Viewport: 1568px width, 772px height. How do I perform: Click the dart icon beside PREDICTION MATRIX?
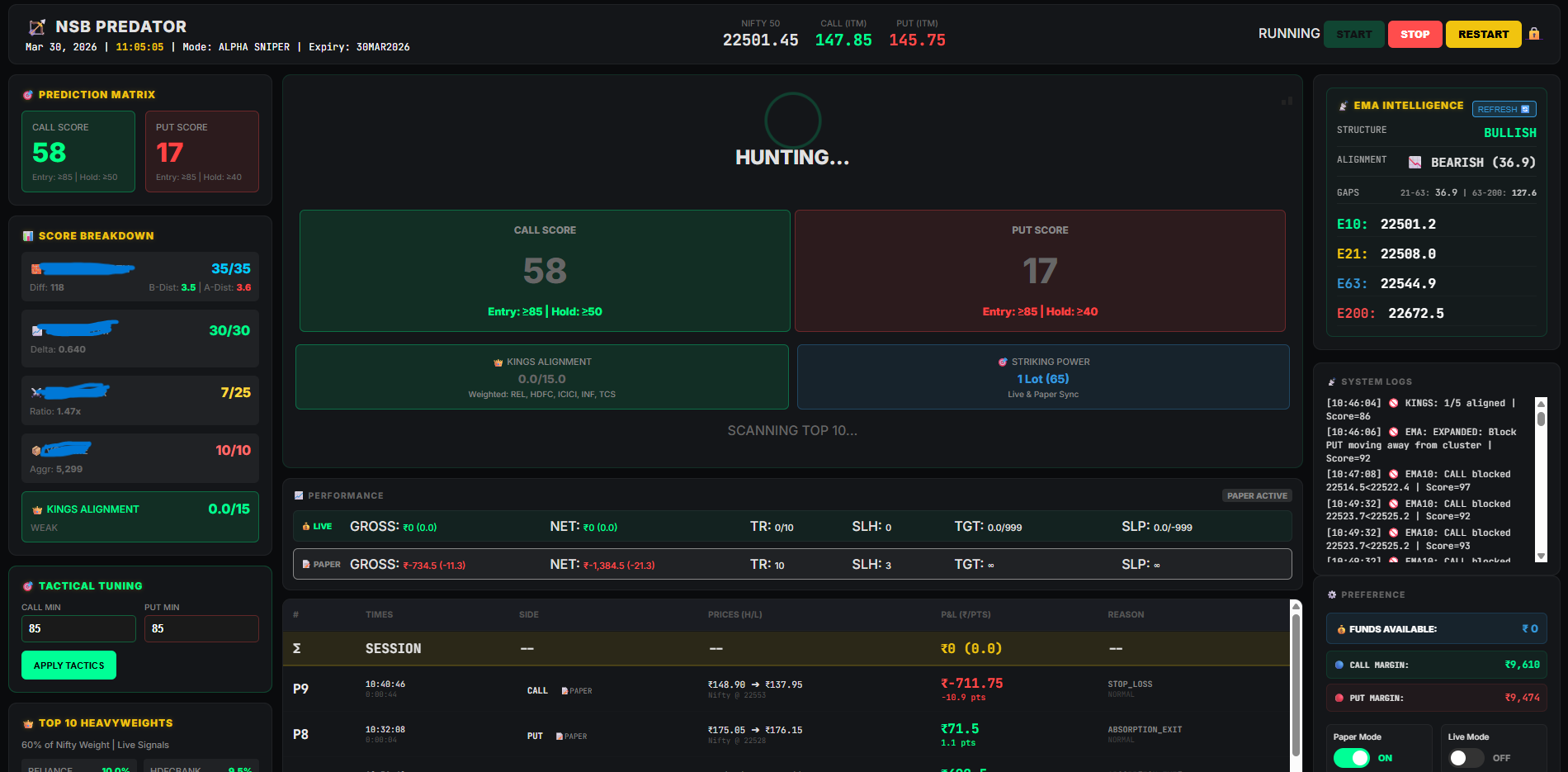point(28,94)
